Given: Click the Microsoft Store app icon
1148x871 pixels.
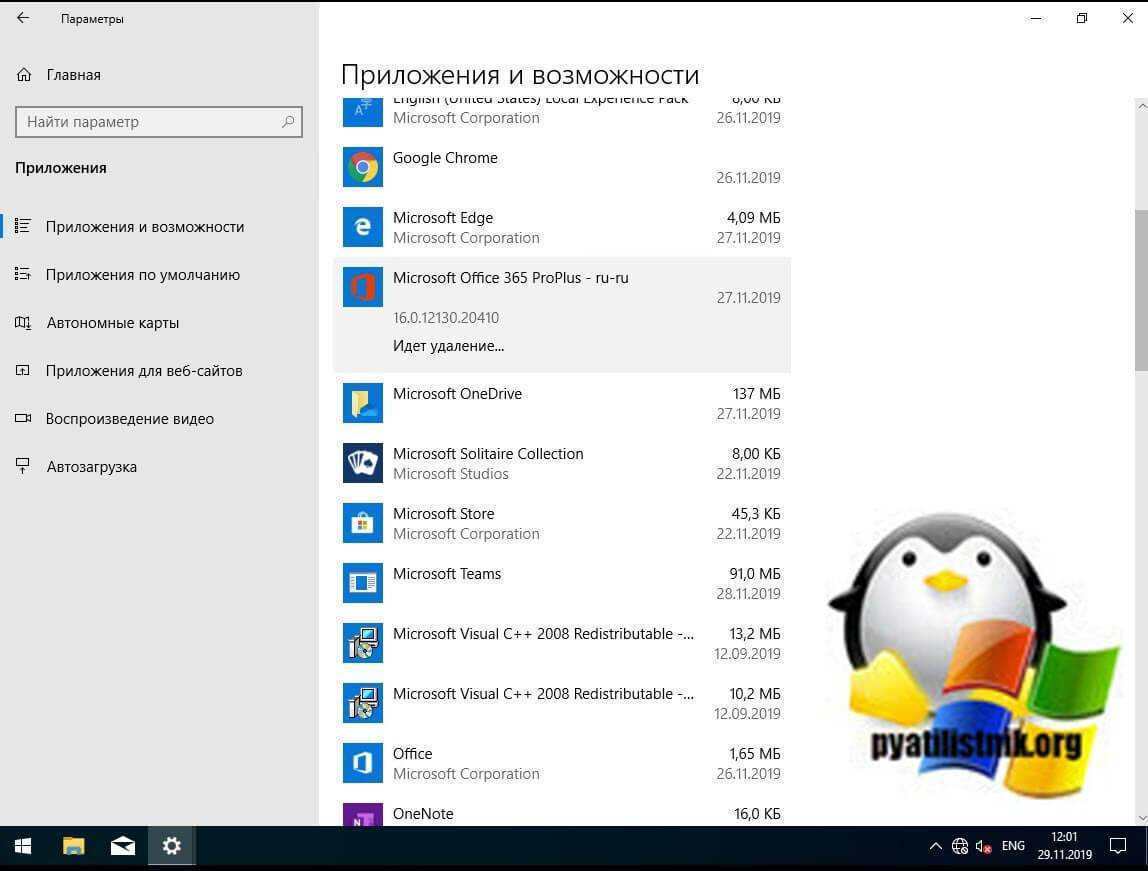Looking at the screenshot, I should pyautogui.click(x=362, y=523).
